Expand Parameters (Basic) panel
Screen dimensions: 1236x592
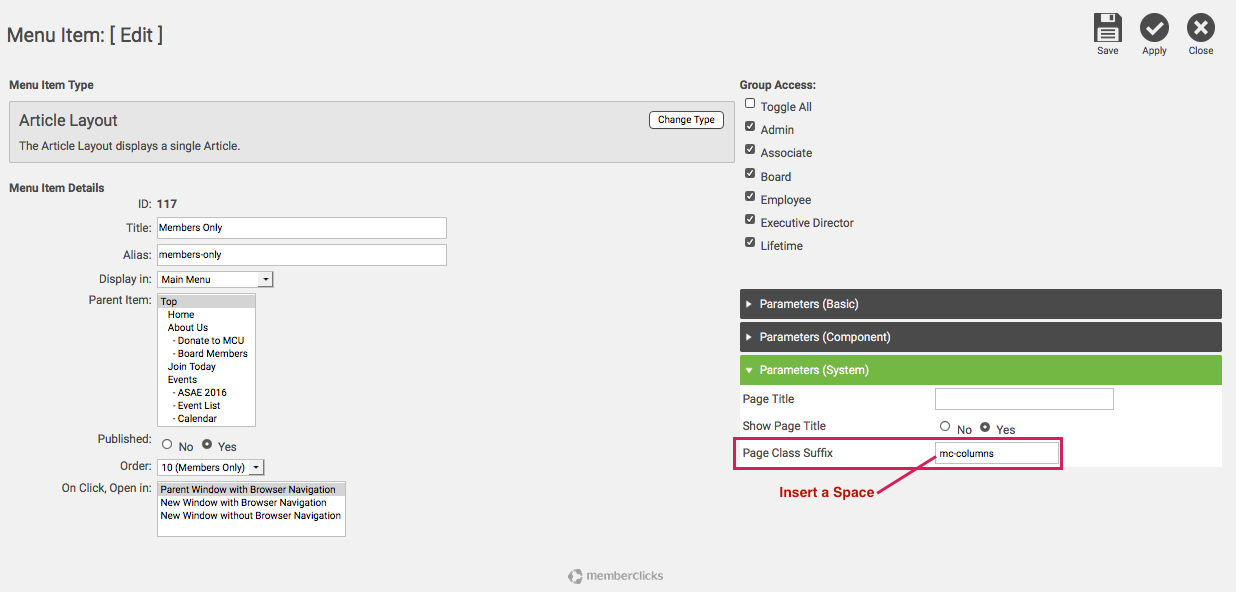click(x=980, y=304)
